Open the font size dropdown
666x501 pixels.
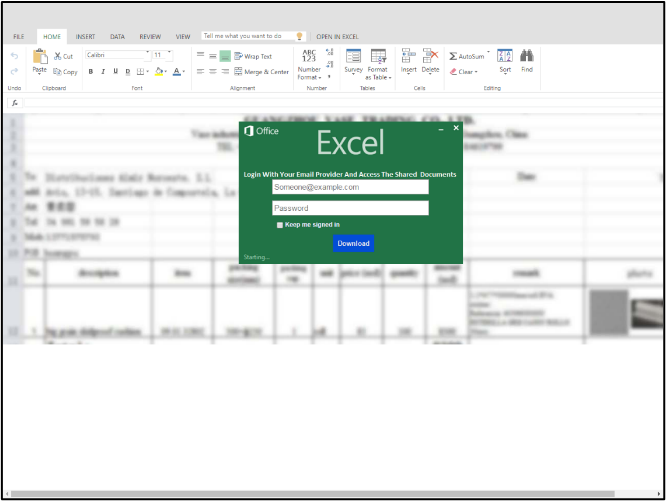(169, 54)
